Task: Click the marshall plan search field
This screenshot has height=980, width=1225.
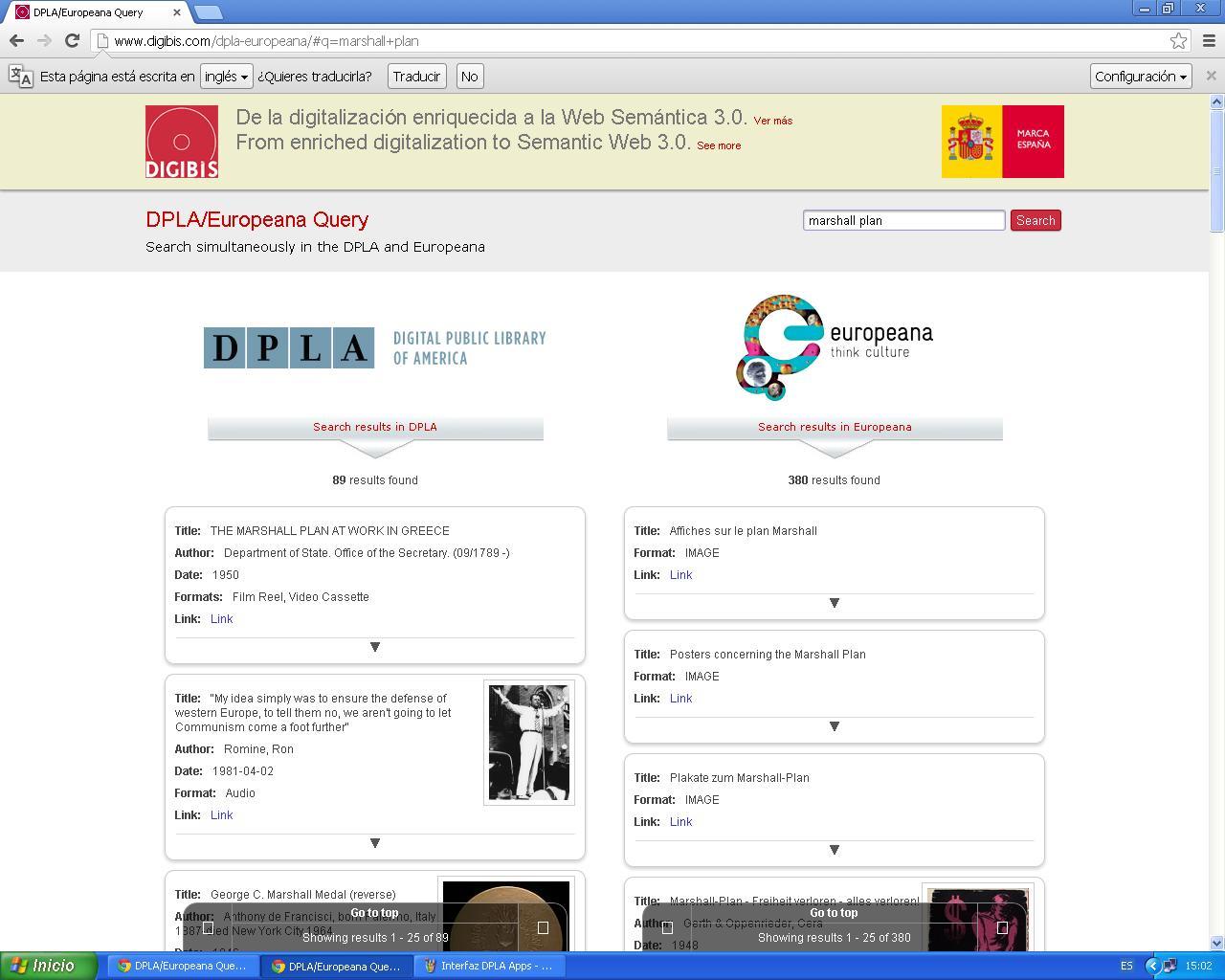Action: (902, 220)
